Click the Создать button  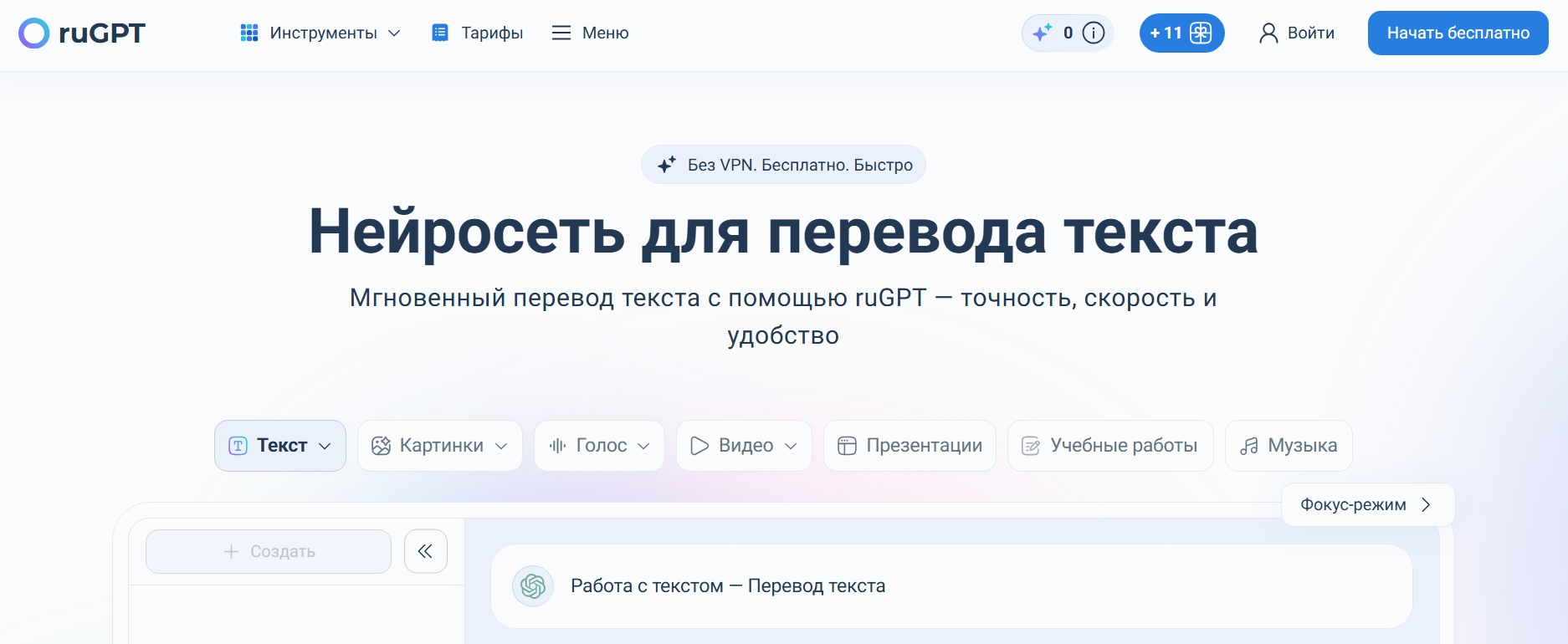click(269, 551)
